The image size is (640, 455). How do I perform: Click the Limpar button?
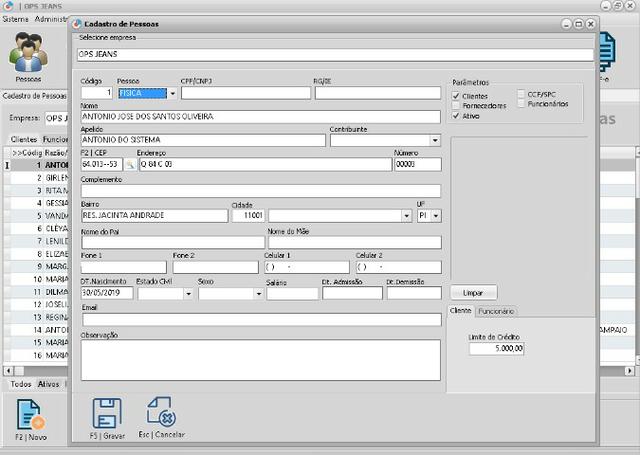point(473,293)
